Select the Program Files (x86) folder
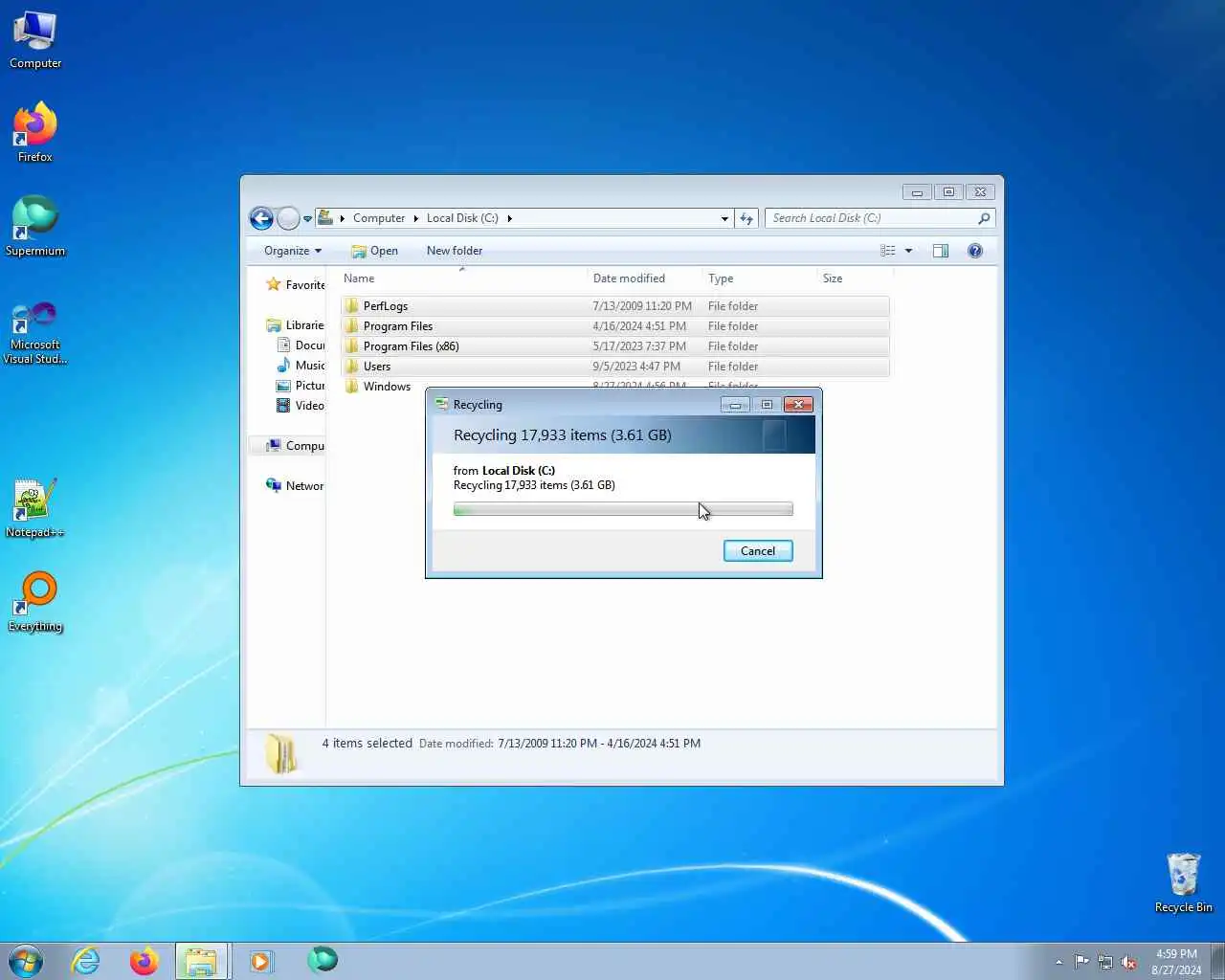1225x980 pixels. tap(614, 346)
